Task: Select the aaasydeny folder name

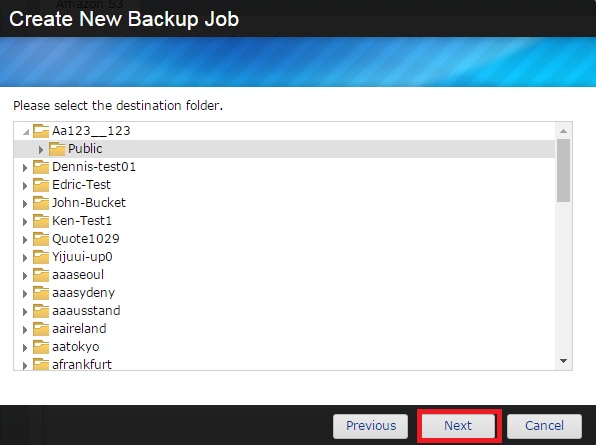Action: click(x=83, y=293)
